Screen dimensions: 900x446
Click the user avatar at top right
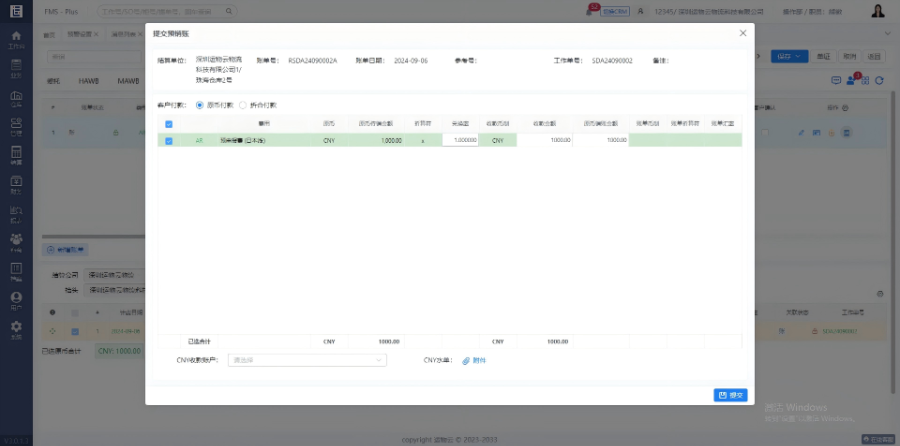[x=878, y=11]
